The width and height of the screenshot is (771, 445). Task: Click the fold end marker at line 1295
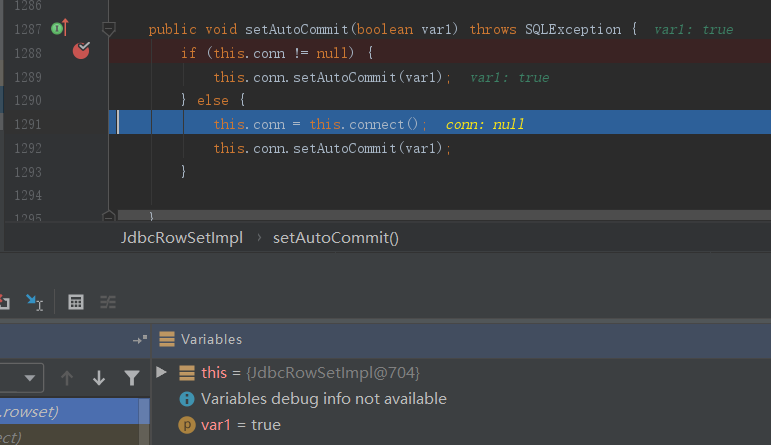[109, 216]
